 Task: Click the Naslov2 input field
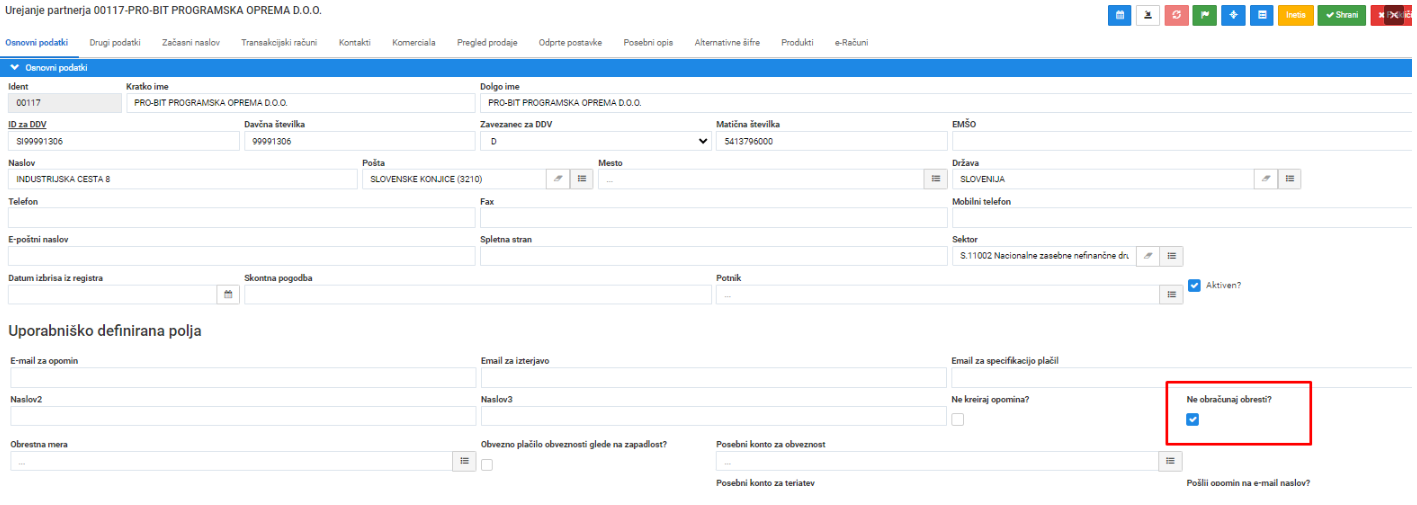tap(243, 416)
